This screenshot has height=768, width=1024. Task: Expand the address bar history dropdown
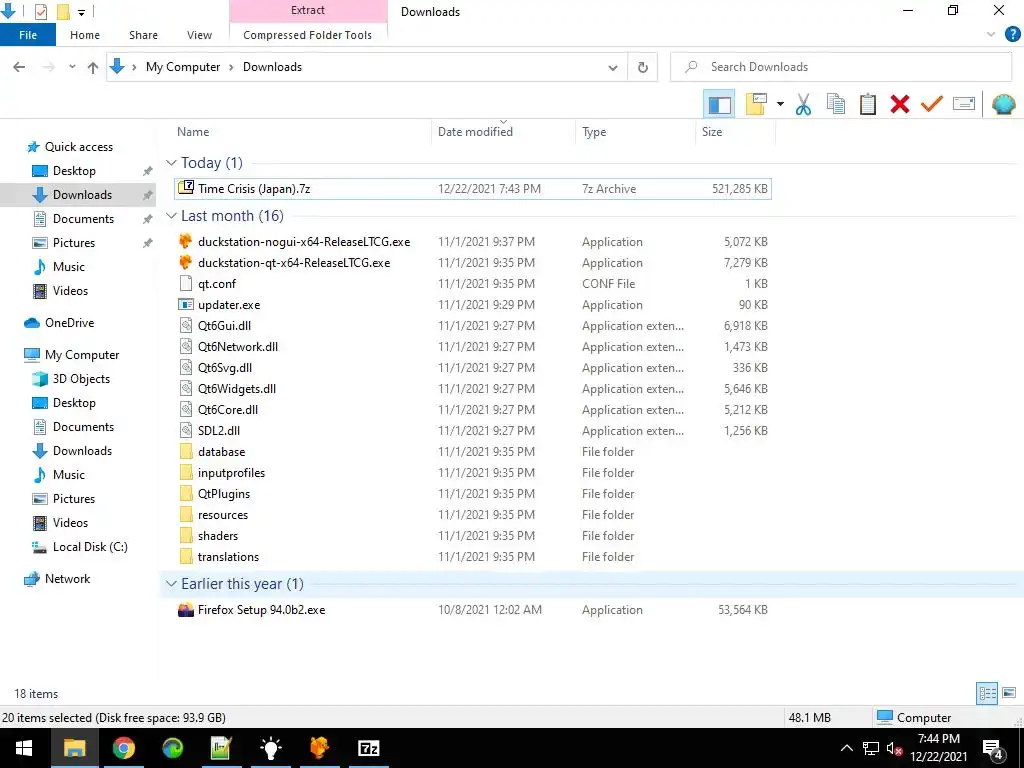coord(613,67)
